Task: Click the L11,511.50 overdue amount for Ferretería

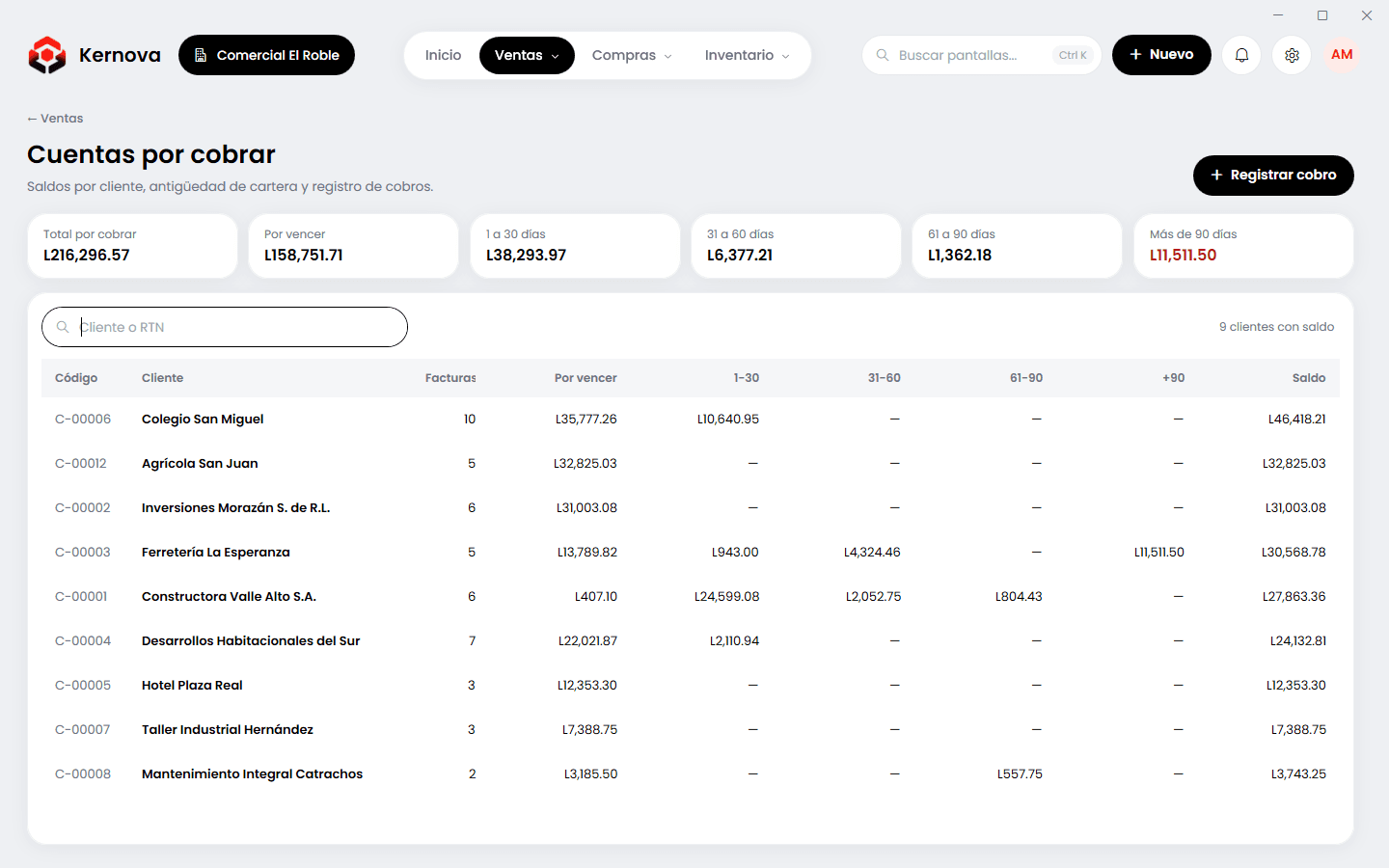Action: (1159, 553)
